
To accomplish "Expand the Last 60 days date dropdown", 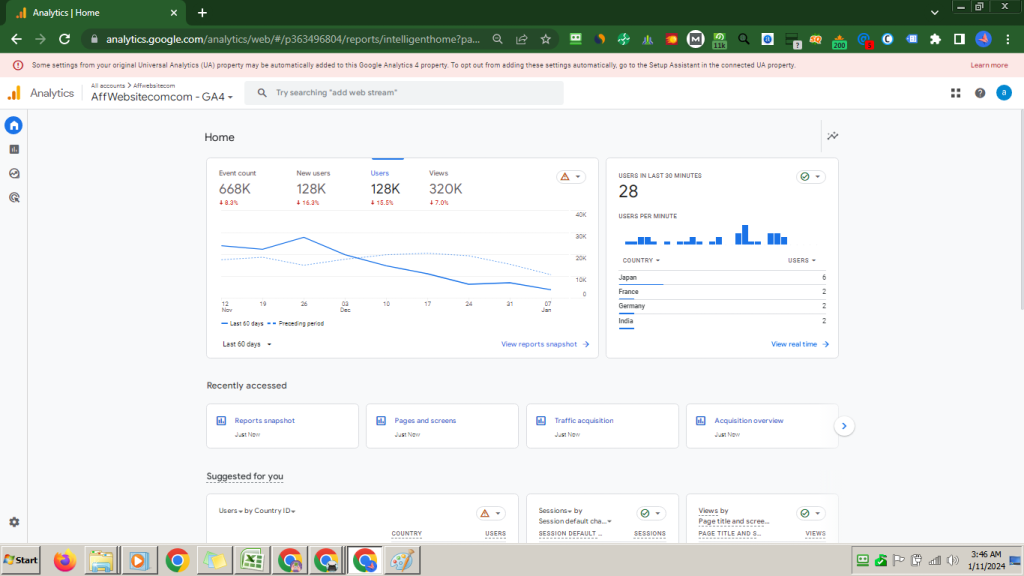I will pos(247,344).
